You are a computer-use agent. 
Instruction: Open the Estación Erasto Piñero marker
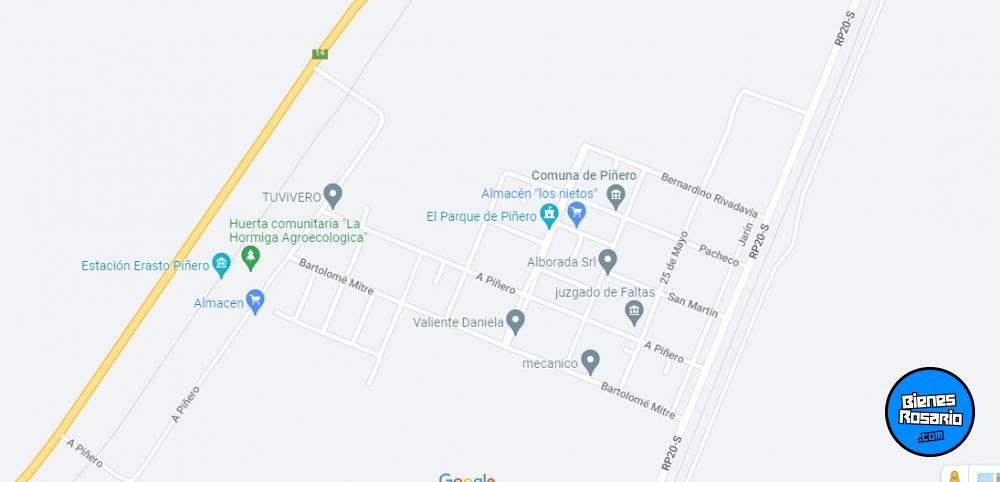pos(221,265)
